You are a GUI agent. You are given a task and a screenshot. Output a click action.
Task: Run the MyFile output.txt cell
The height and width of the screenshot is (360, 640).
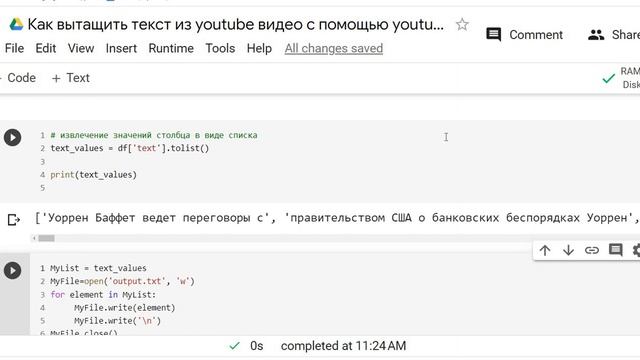tap(13, 271)
